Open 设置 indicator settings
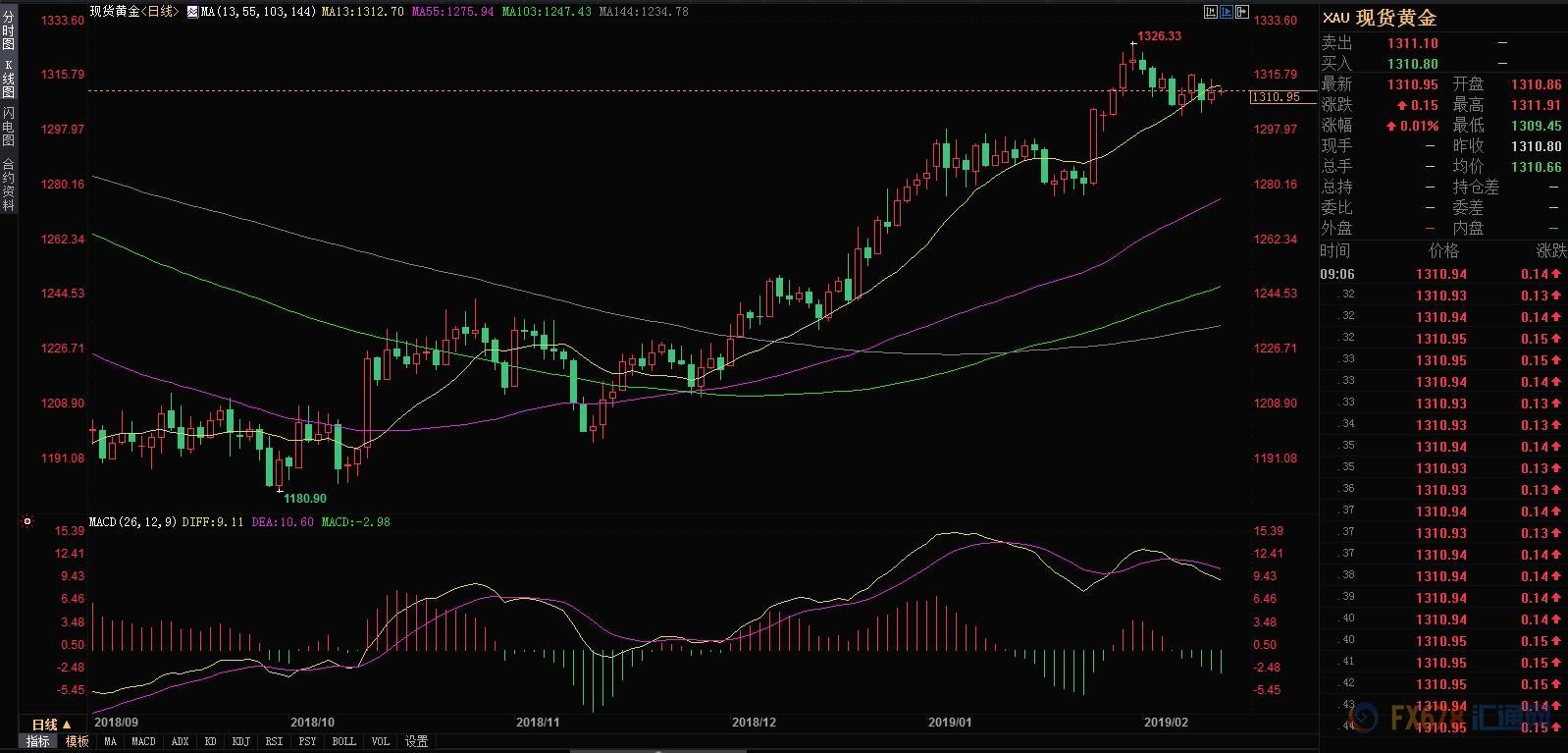 tap(416, 742)
